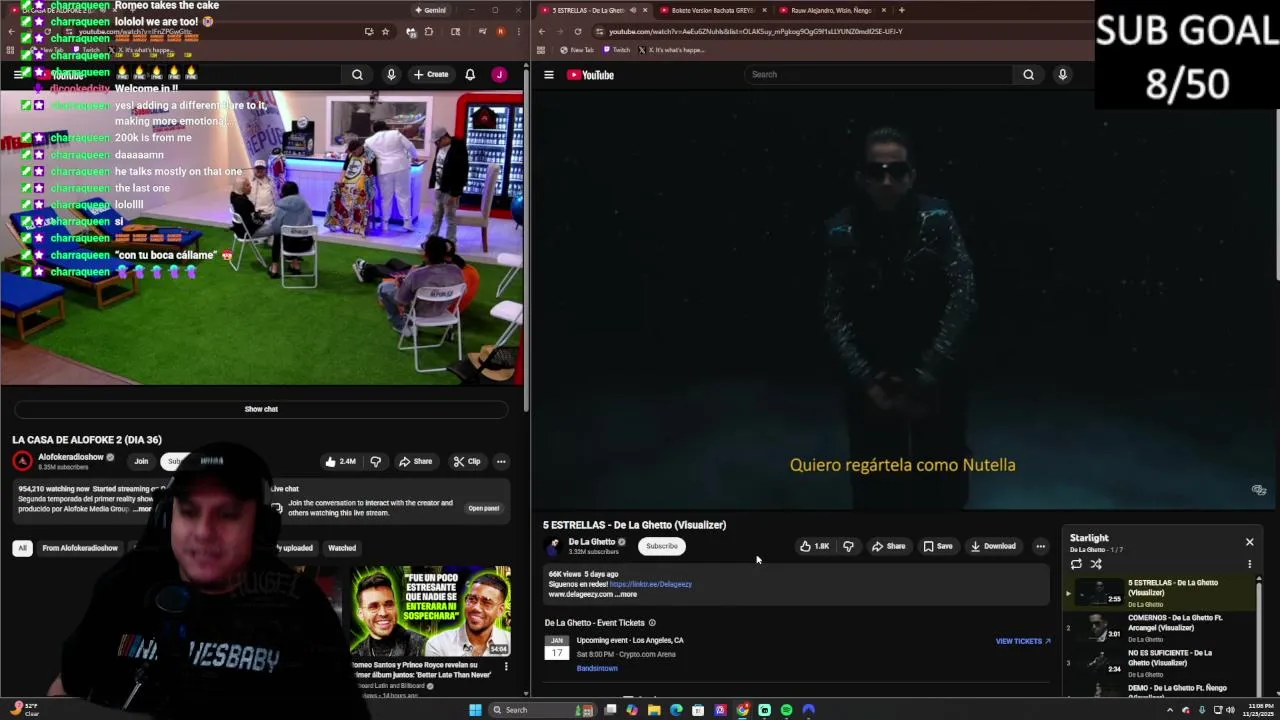Close the Starlight playlist panel
This screenshot has width=1280, height=720.
click(1249, 542)
